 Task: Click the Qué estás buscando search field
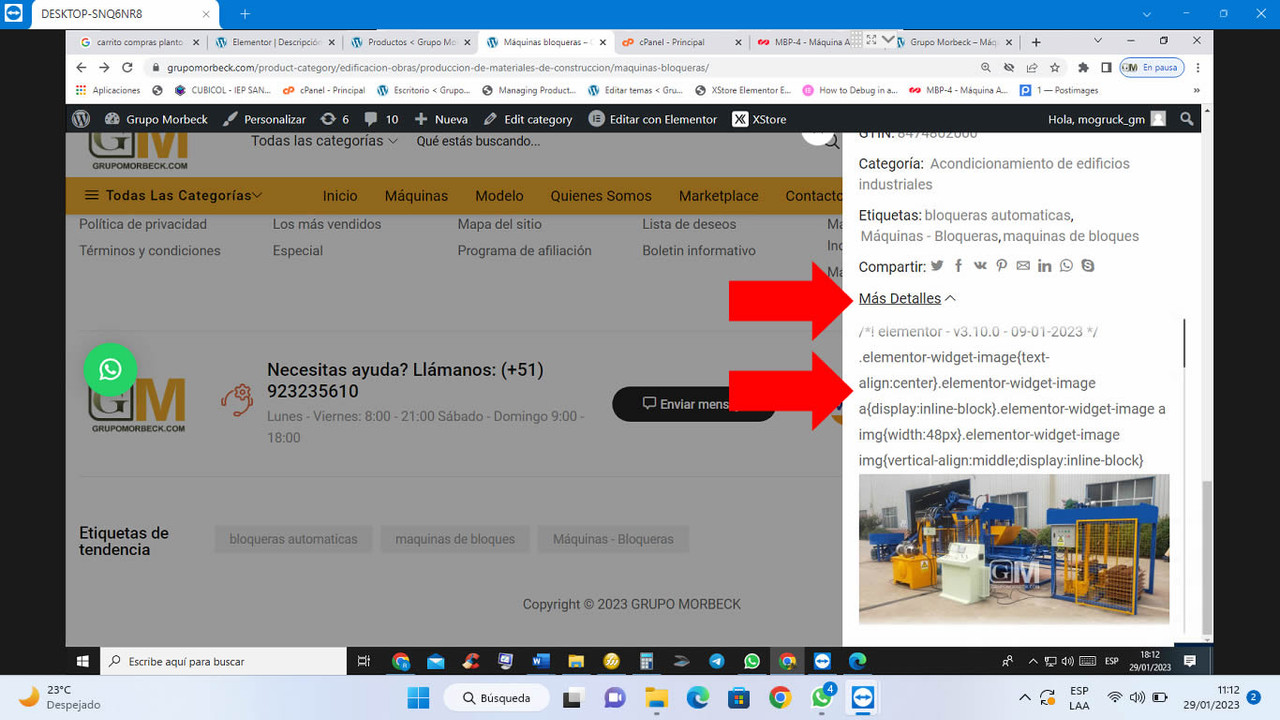pyautogui.click(x=478, y=141)
